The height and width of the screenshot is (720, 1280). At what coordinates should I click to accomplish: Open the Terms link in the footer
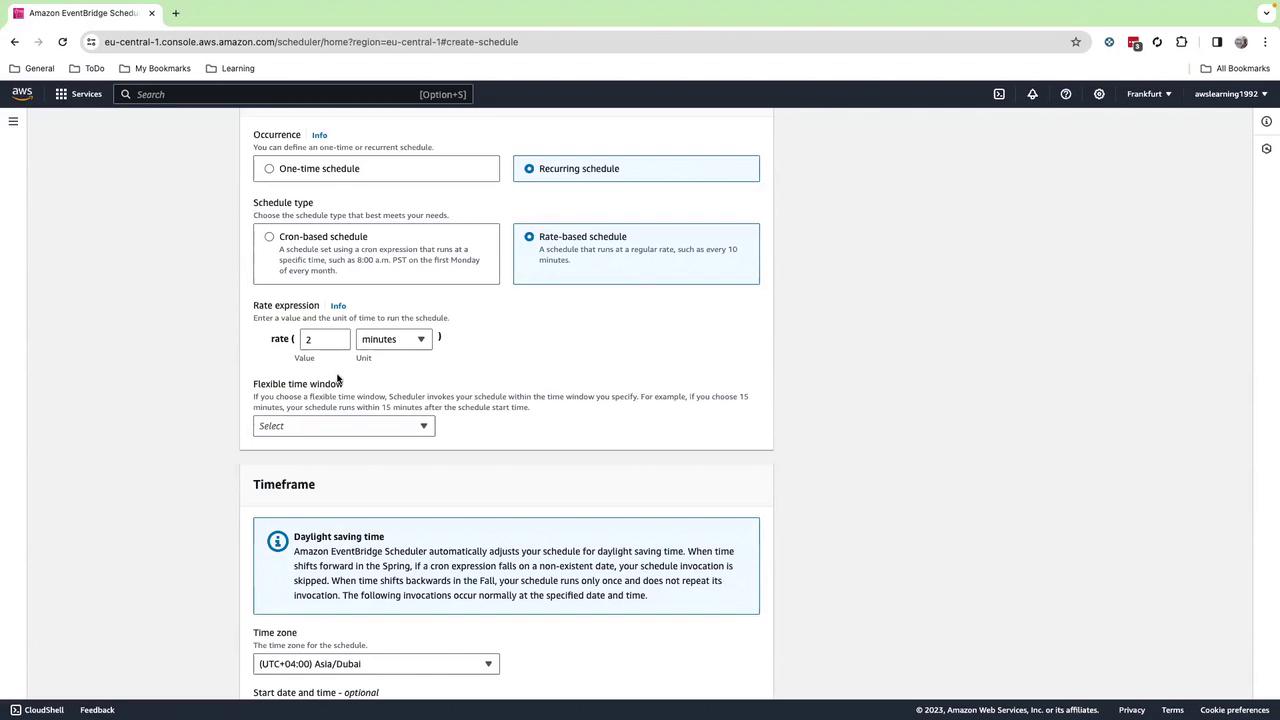coord(1173,710)
